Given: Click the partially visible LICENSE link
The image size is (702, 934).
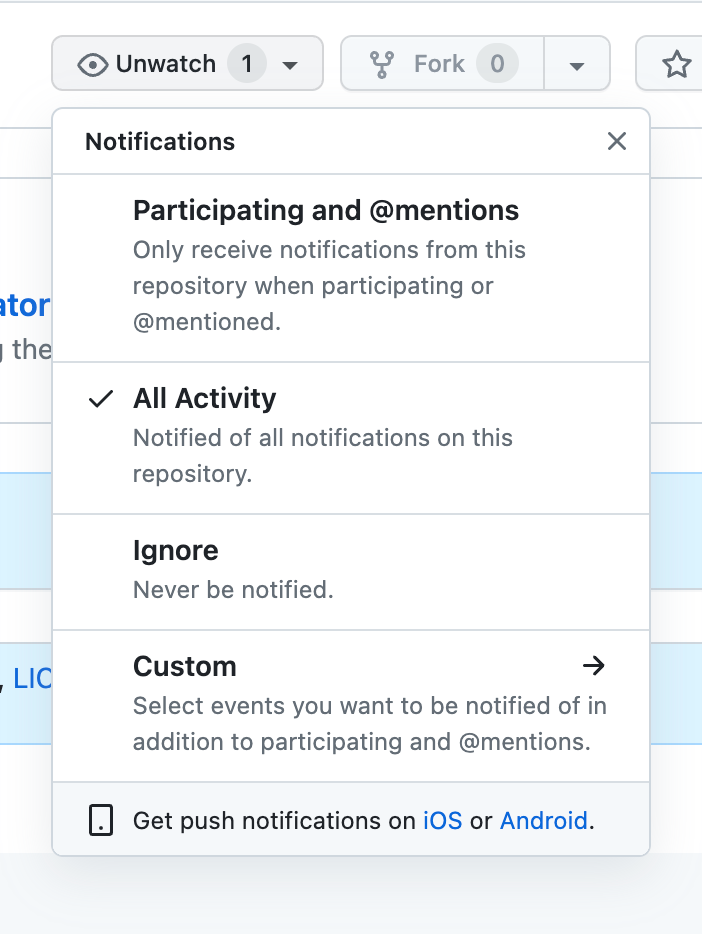Looking at the screenshot, I should [31, 679].
